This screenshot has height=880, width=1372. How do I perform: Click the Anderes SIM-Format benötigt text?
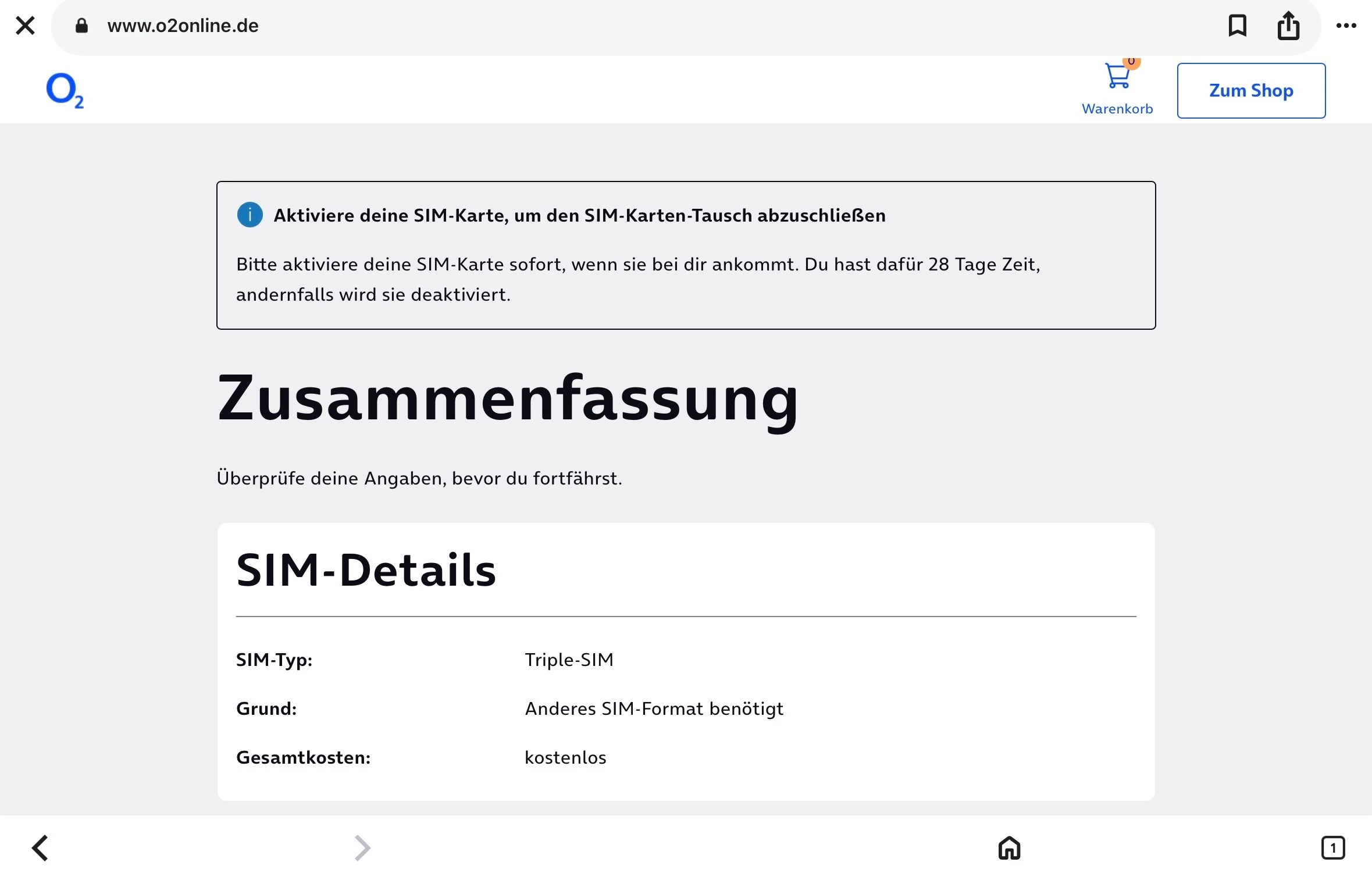point(654,709)
